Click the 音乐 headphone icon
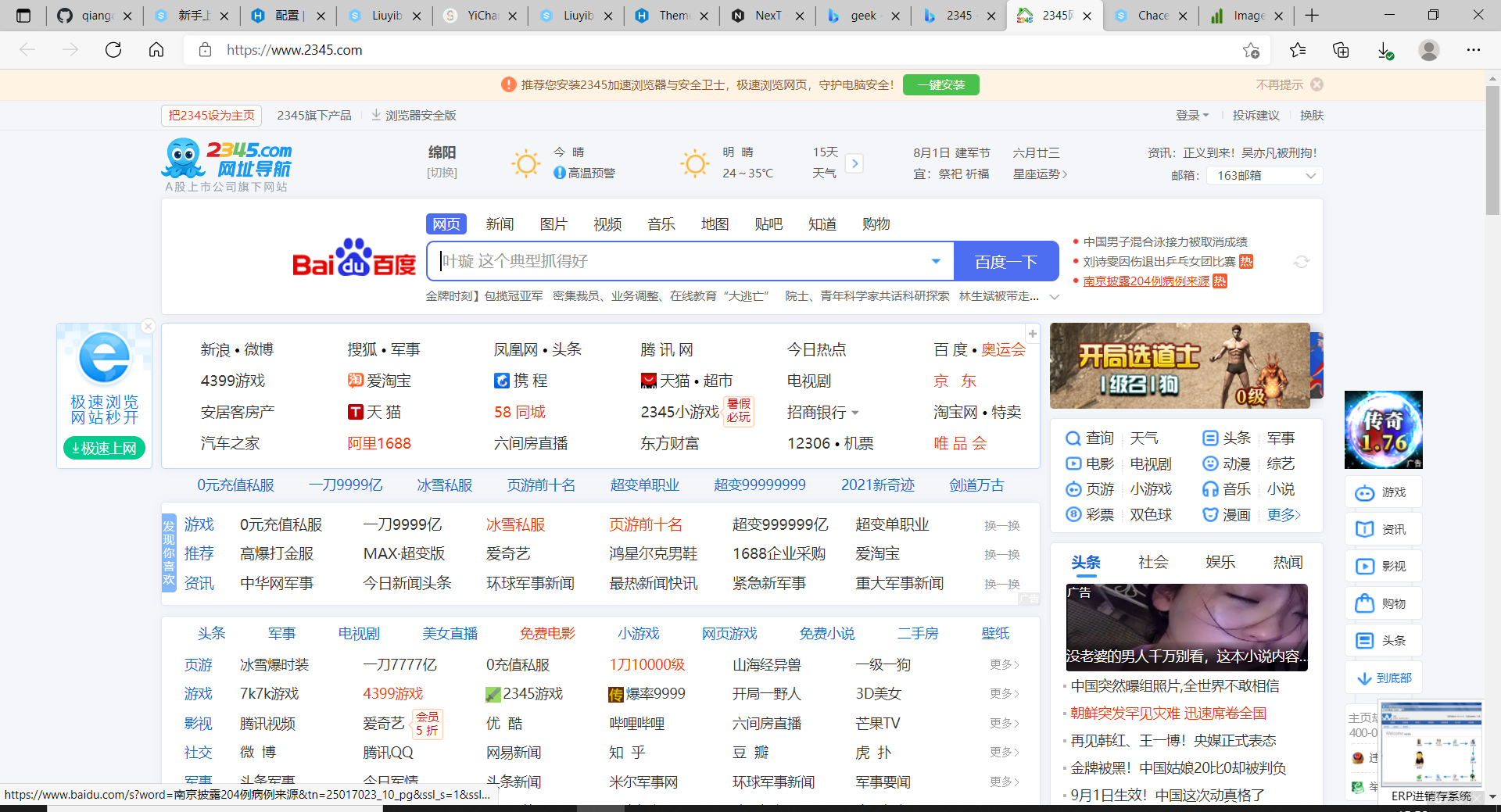The image size is (1501, 812). 1210,489
